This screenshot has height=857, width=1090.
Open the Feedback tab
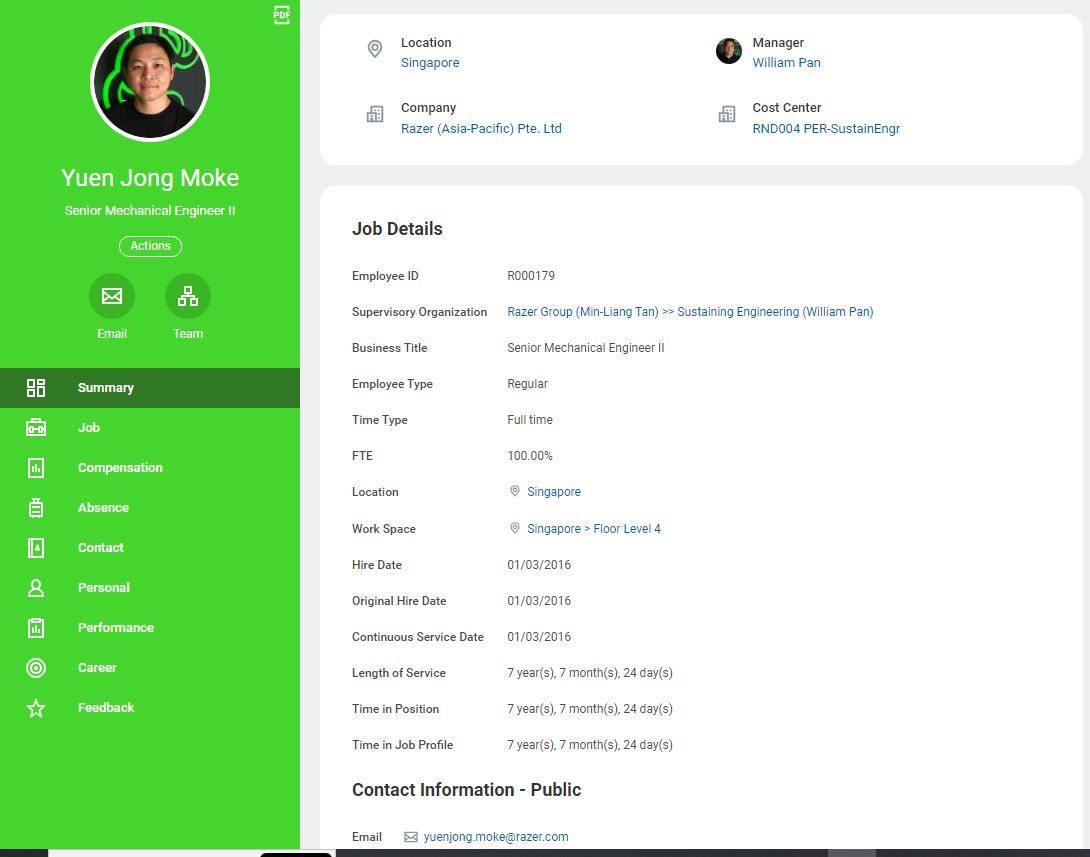click(x=150, y=708)
